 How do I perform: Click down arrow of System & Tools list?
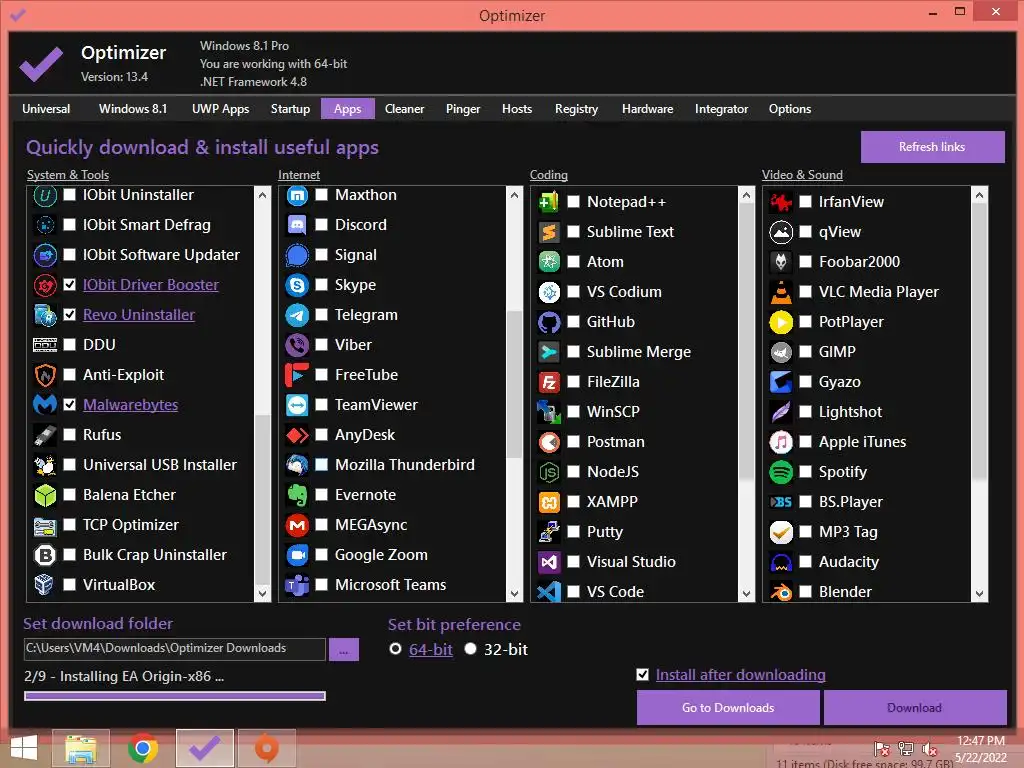pyautogui.click(x=263, y=593)
